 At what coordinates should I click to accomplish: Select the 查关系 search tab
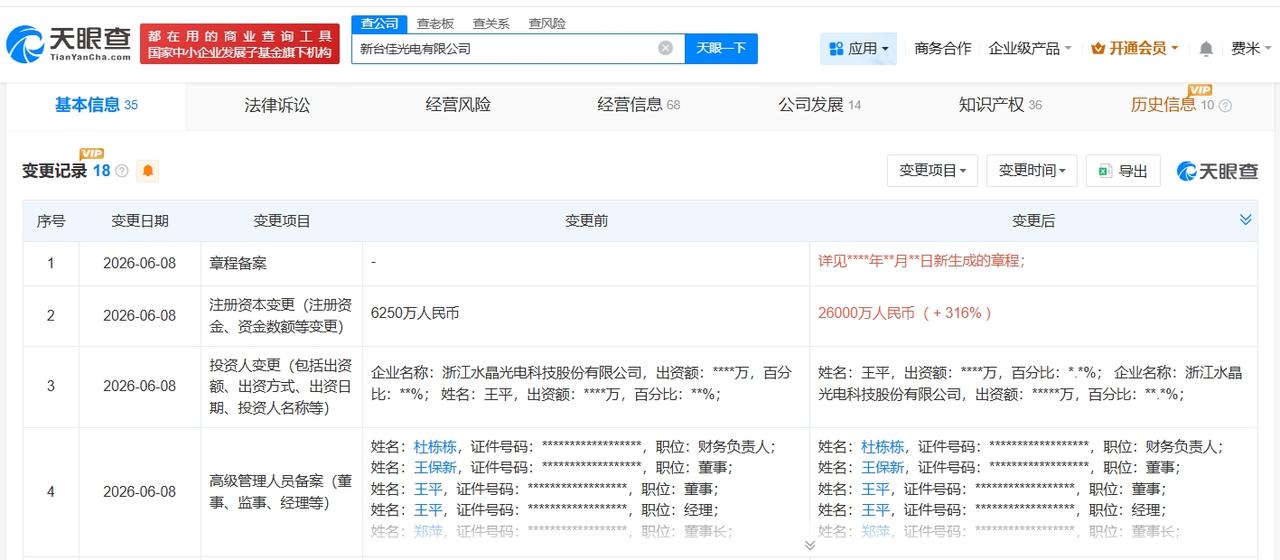coord(491,23)
